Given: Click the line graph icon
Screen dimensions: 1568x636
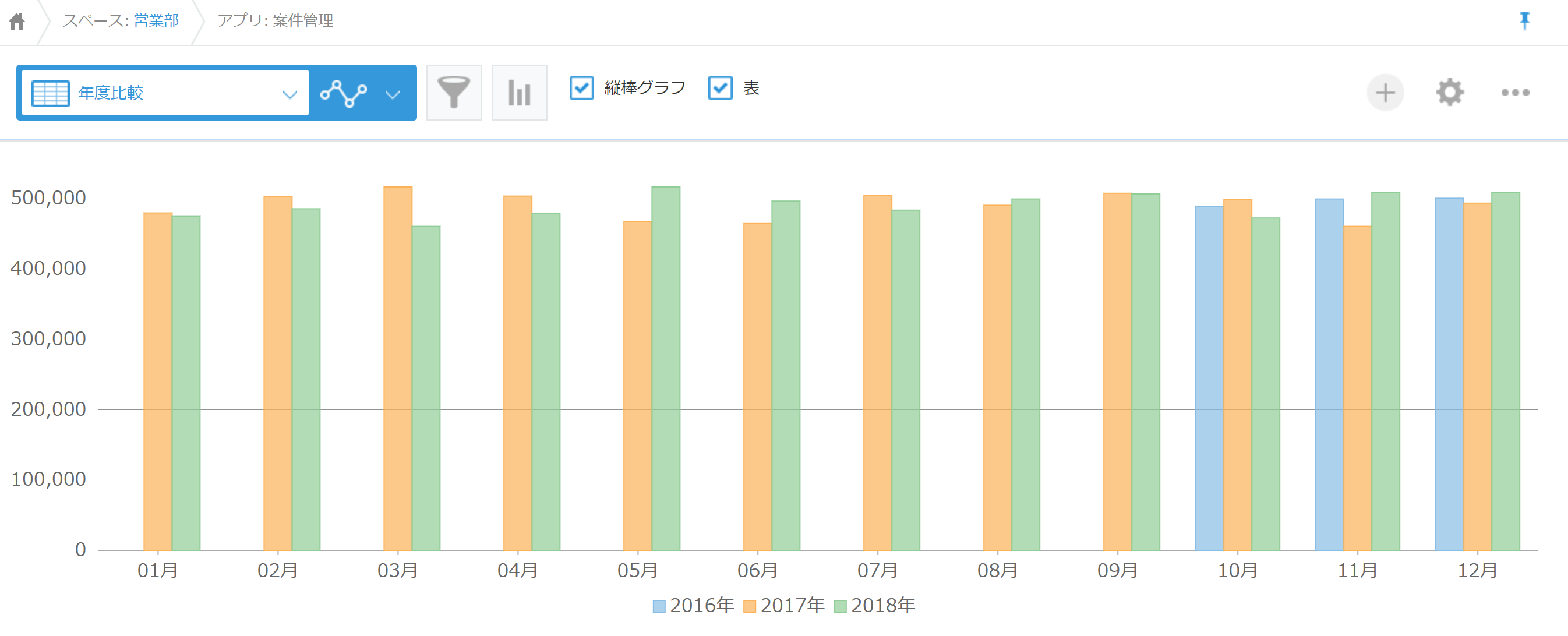Looking at the screenshot, I should point(343,93).
